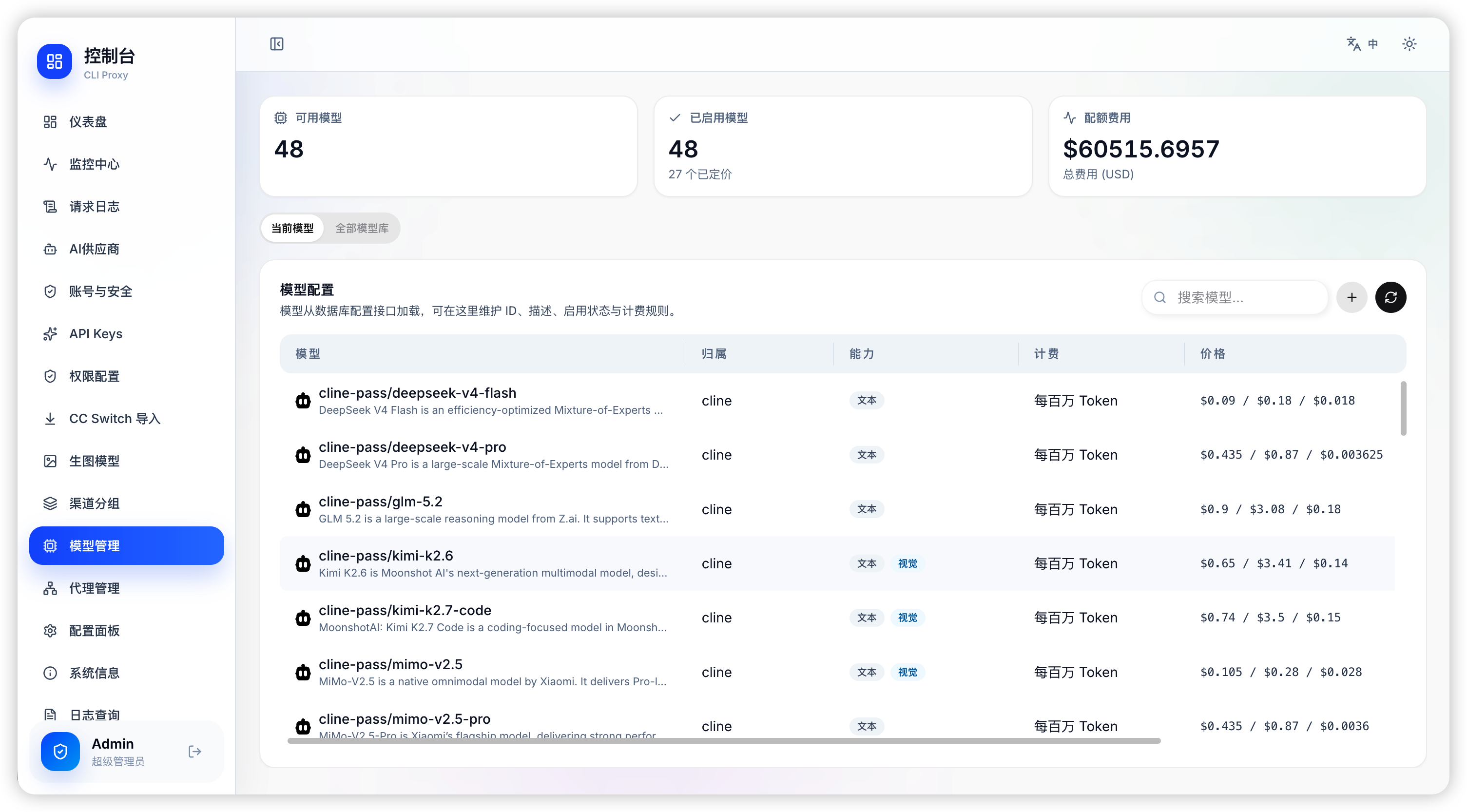This screenshot has height=812, width=1467.
Task: Open cline-pass/glm-5.2 model name
Action: (381, 502)
